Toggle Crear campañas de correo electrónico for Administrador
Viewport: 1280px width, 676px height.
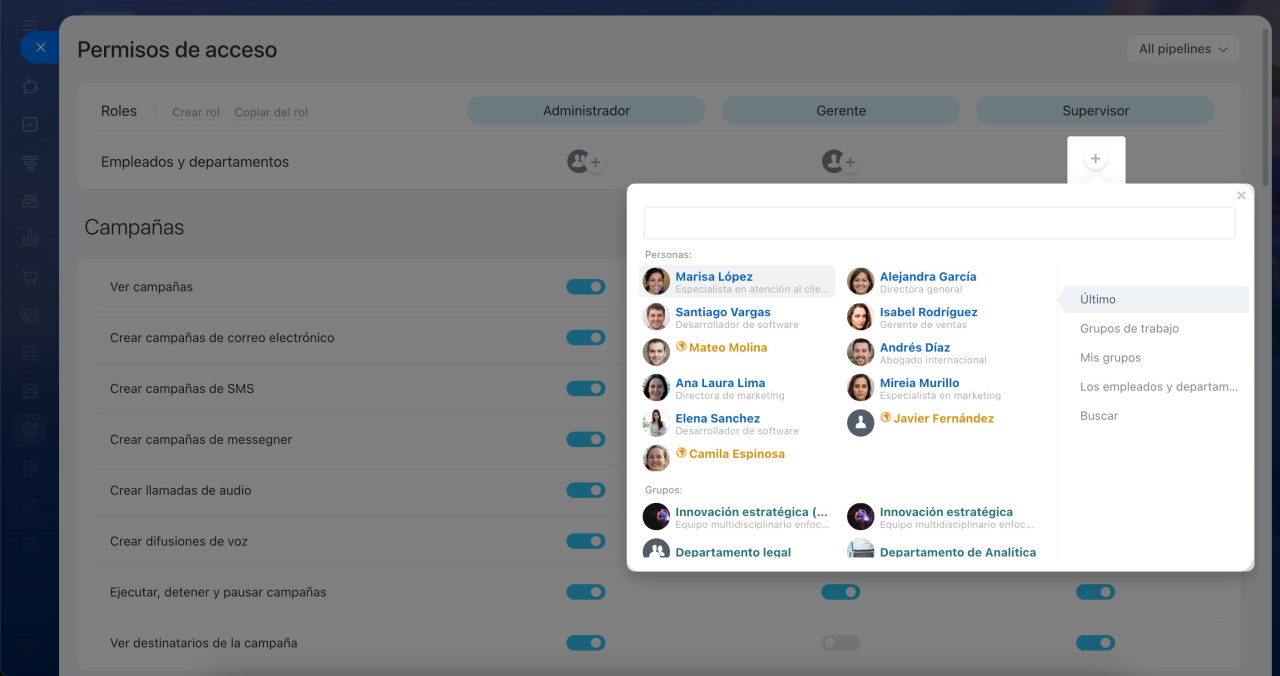tap(586, 338)
